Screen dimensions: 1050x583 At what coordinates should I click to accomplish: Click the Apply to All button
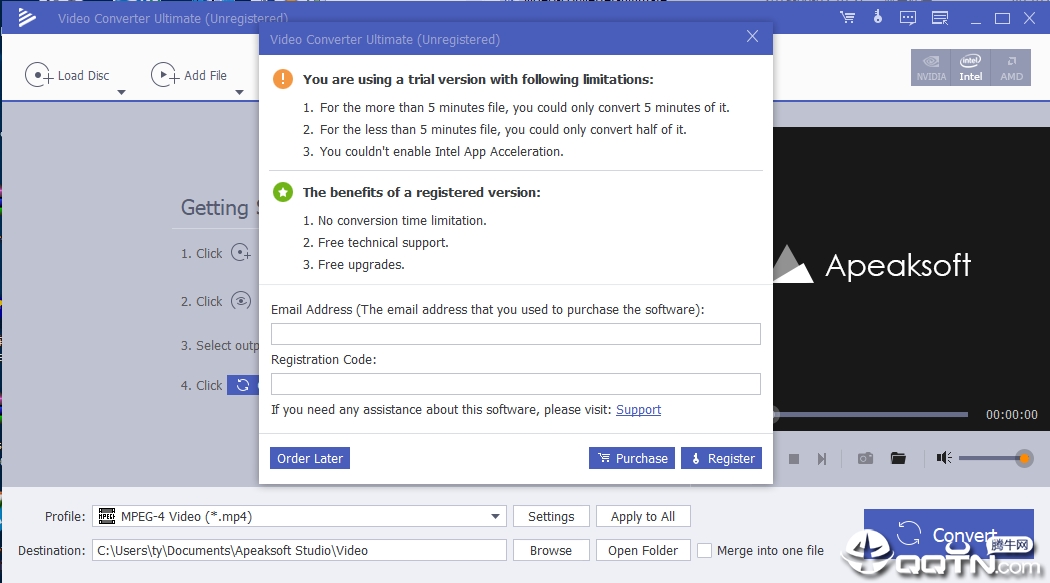point(643,516)
